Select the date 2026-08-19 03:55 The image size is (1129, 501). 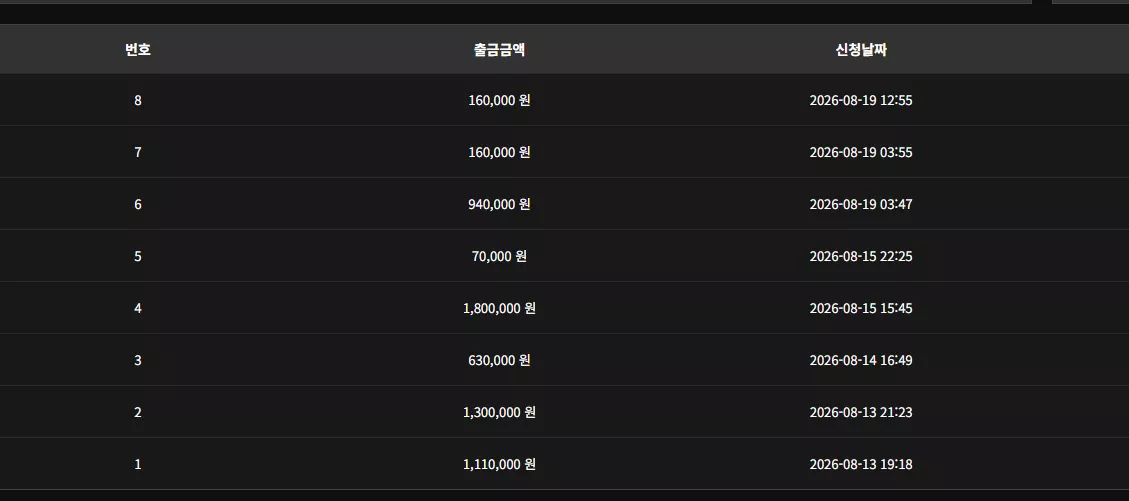(860, 153)
